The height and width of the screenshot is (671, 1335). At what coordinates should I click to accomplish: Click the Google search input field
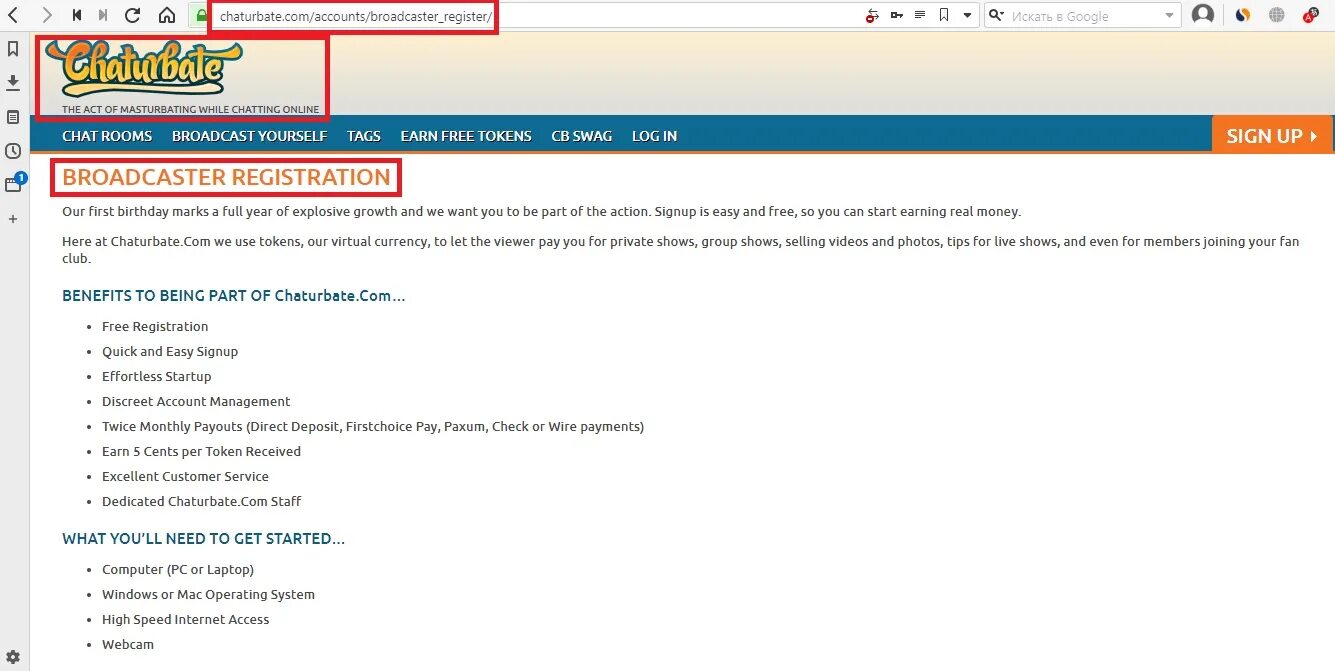(1085, 15)
